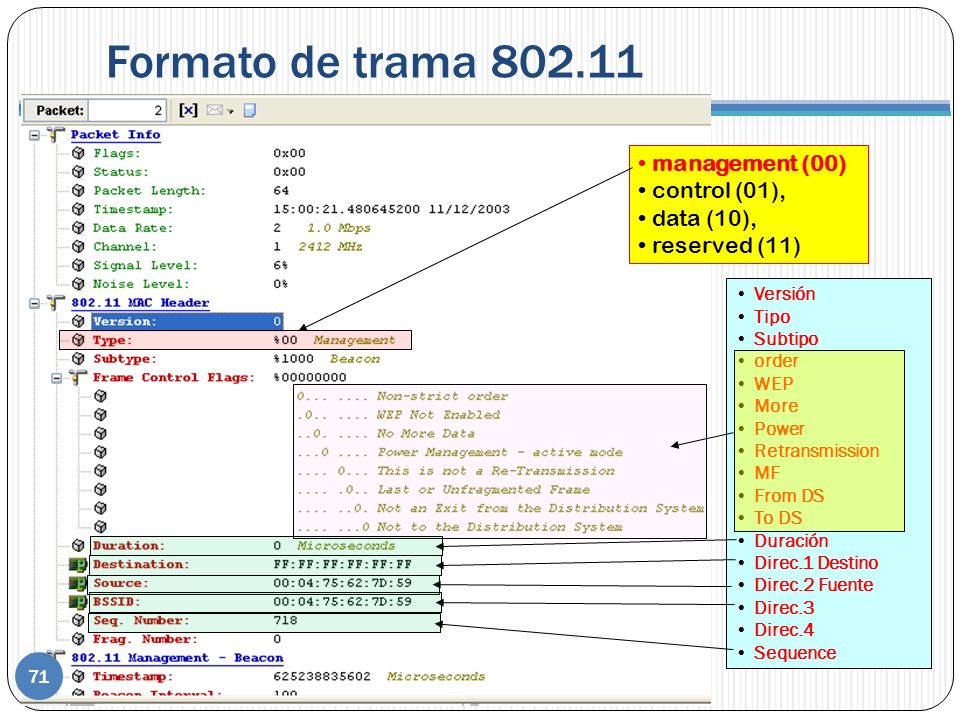Click the cube icon beside Flags

[x=78, y=153]
